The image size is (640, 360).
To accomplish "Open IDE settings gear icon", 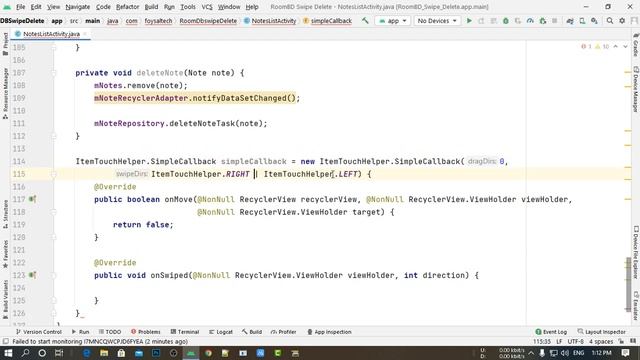I will 622,20.
